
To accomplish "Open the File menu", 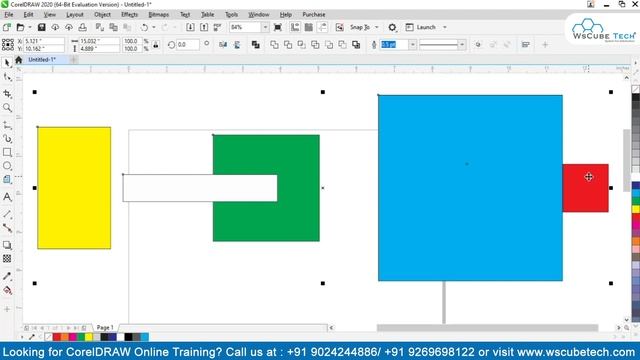I will 9,14.
